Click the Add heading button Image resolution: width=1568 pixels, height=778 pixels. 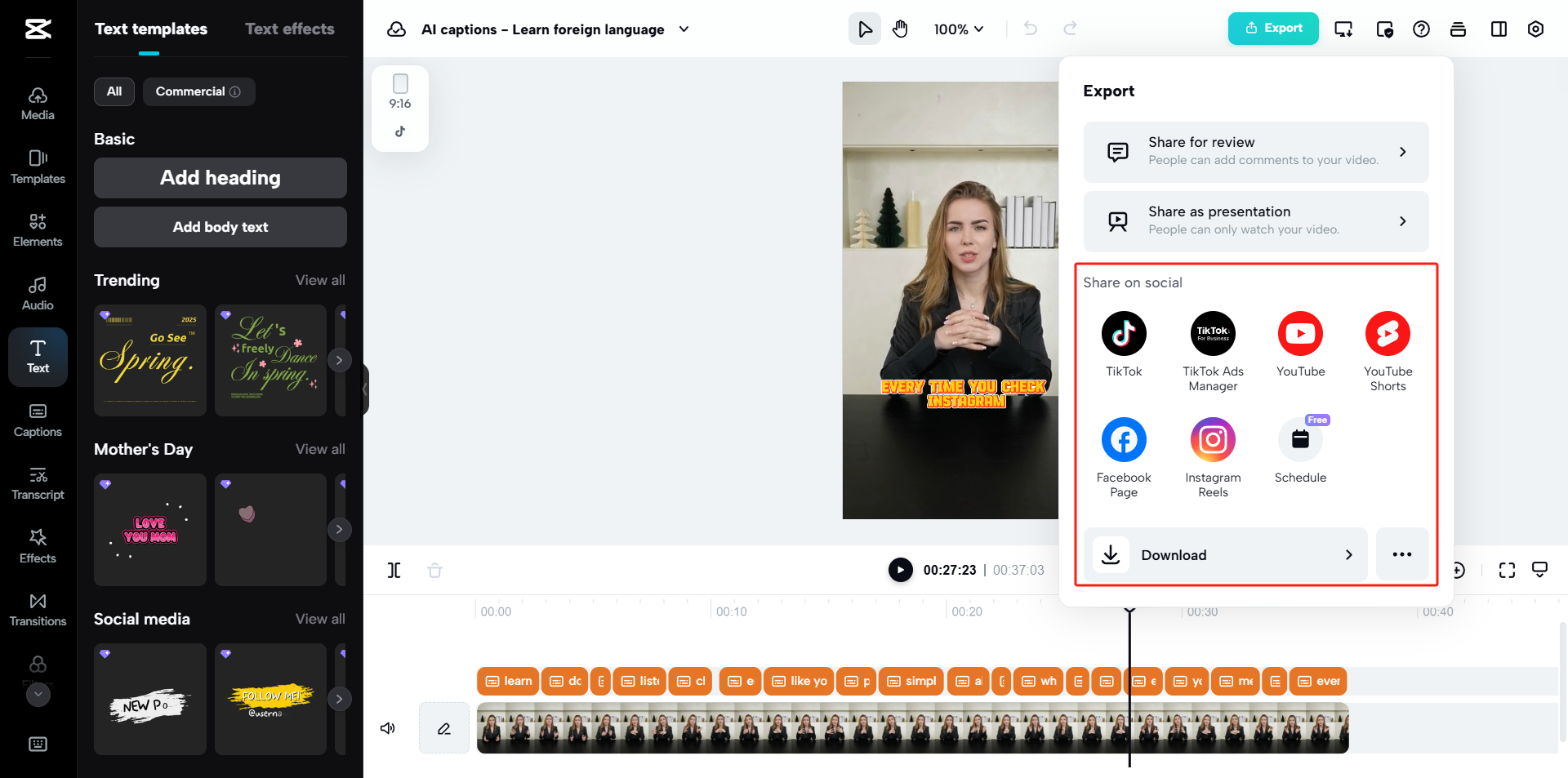(x=220, y=177)
